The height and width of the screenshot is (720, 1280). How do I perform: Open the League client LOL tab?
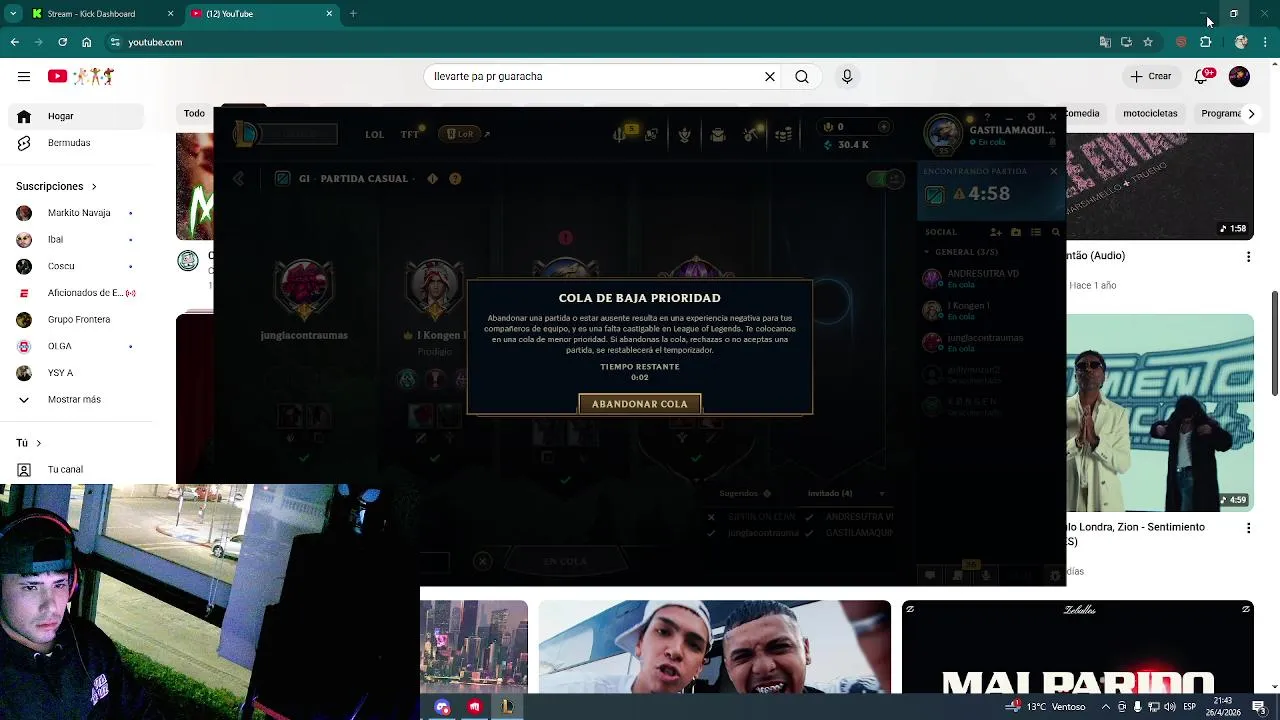tap(374, 134)
